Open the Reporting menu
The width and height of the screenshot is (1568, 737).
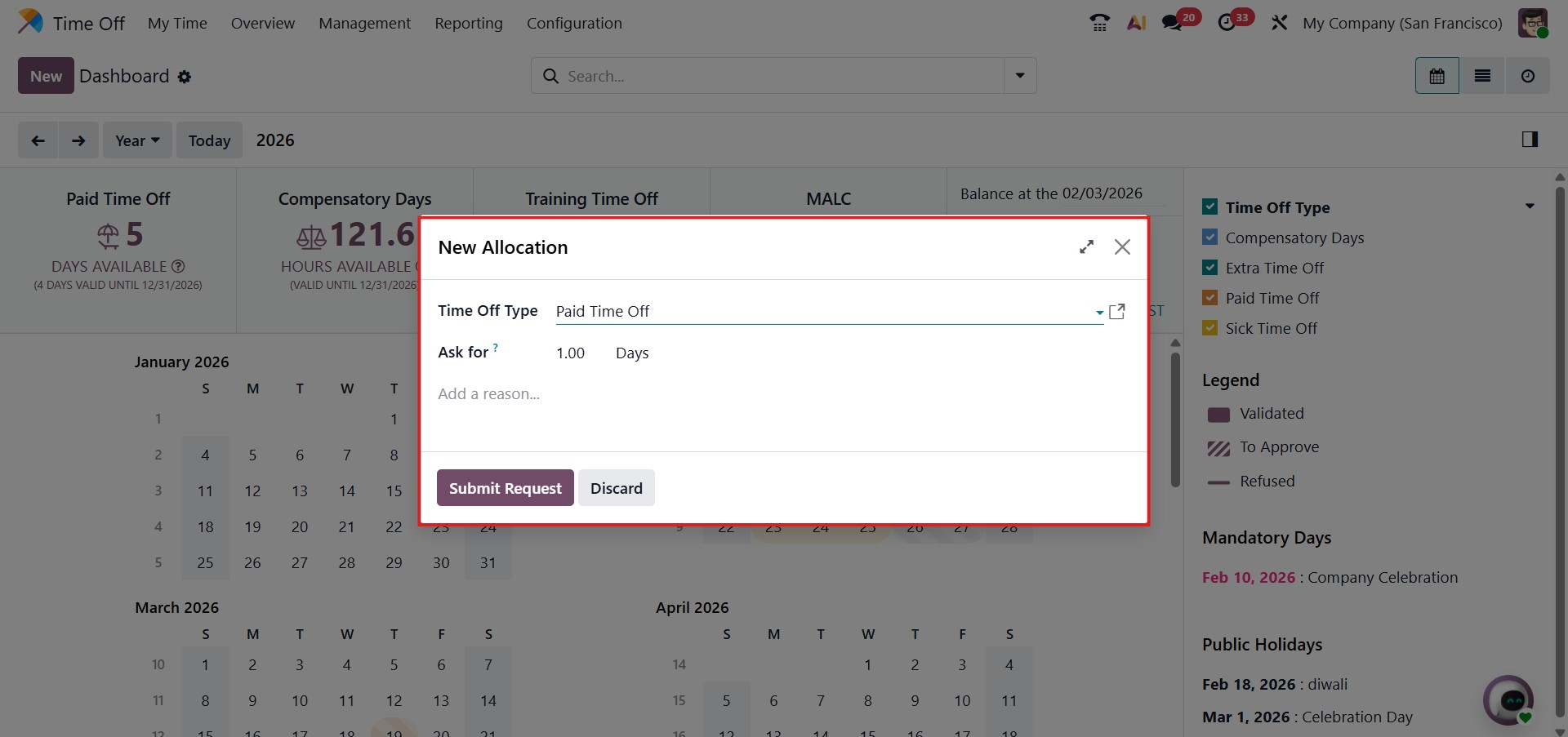coord(469,23)
